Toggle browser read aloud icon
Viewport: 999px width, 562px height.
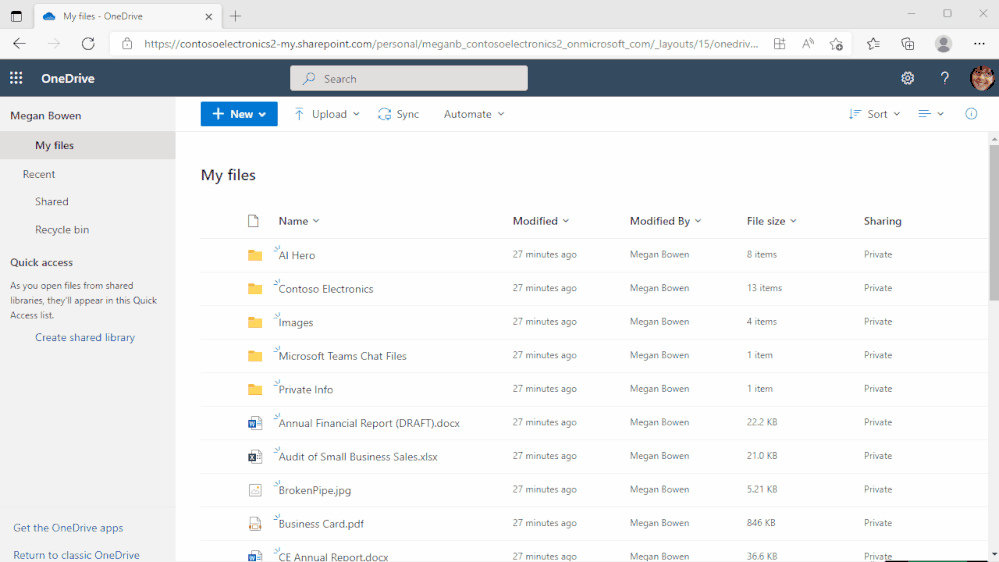tap(808, 44)
